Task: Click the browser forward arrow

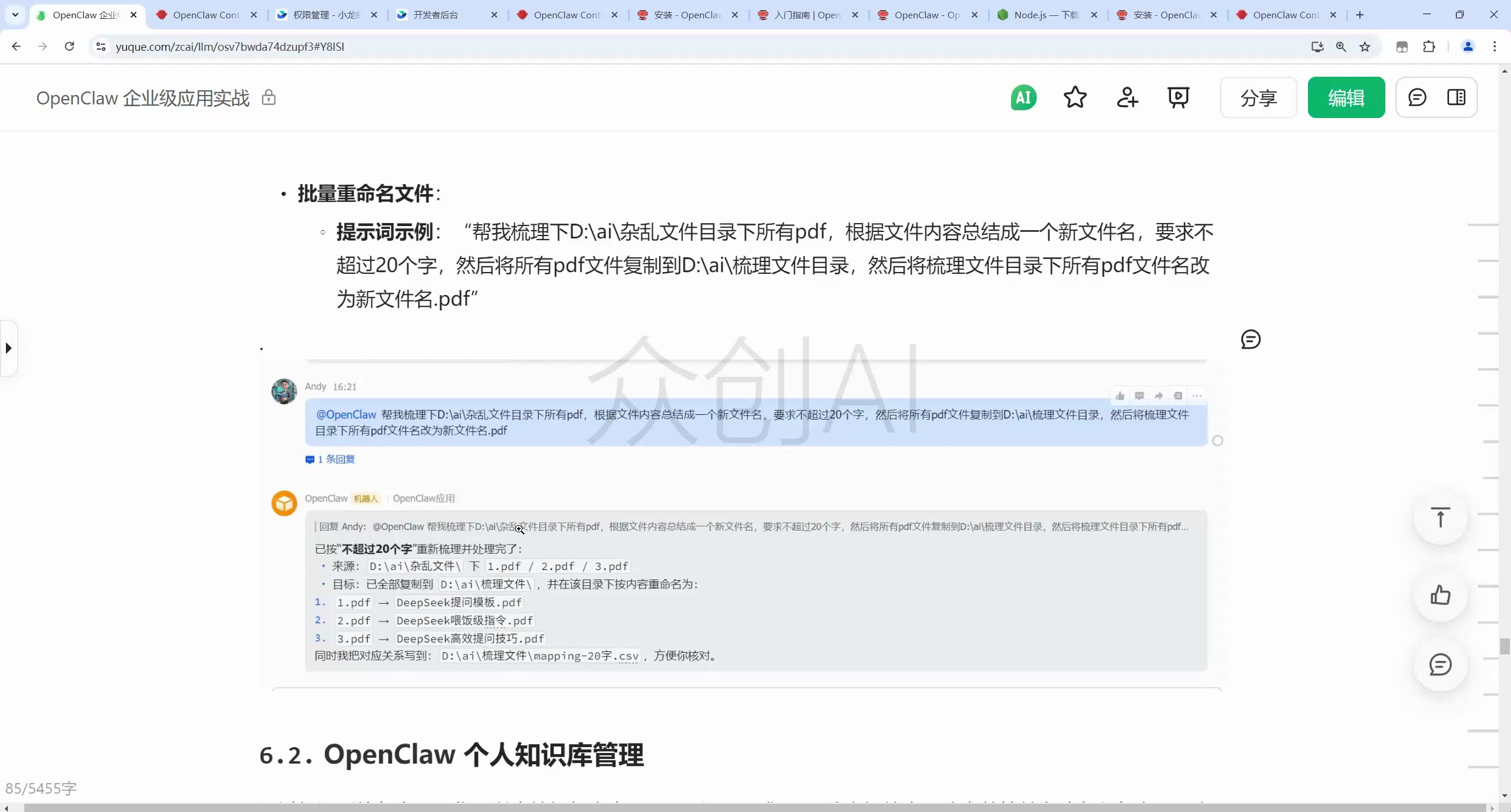Action: coord(42,46)
